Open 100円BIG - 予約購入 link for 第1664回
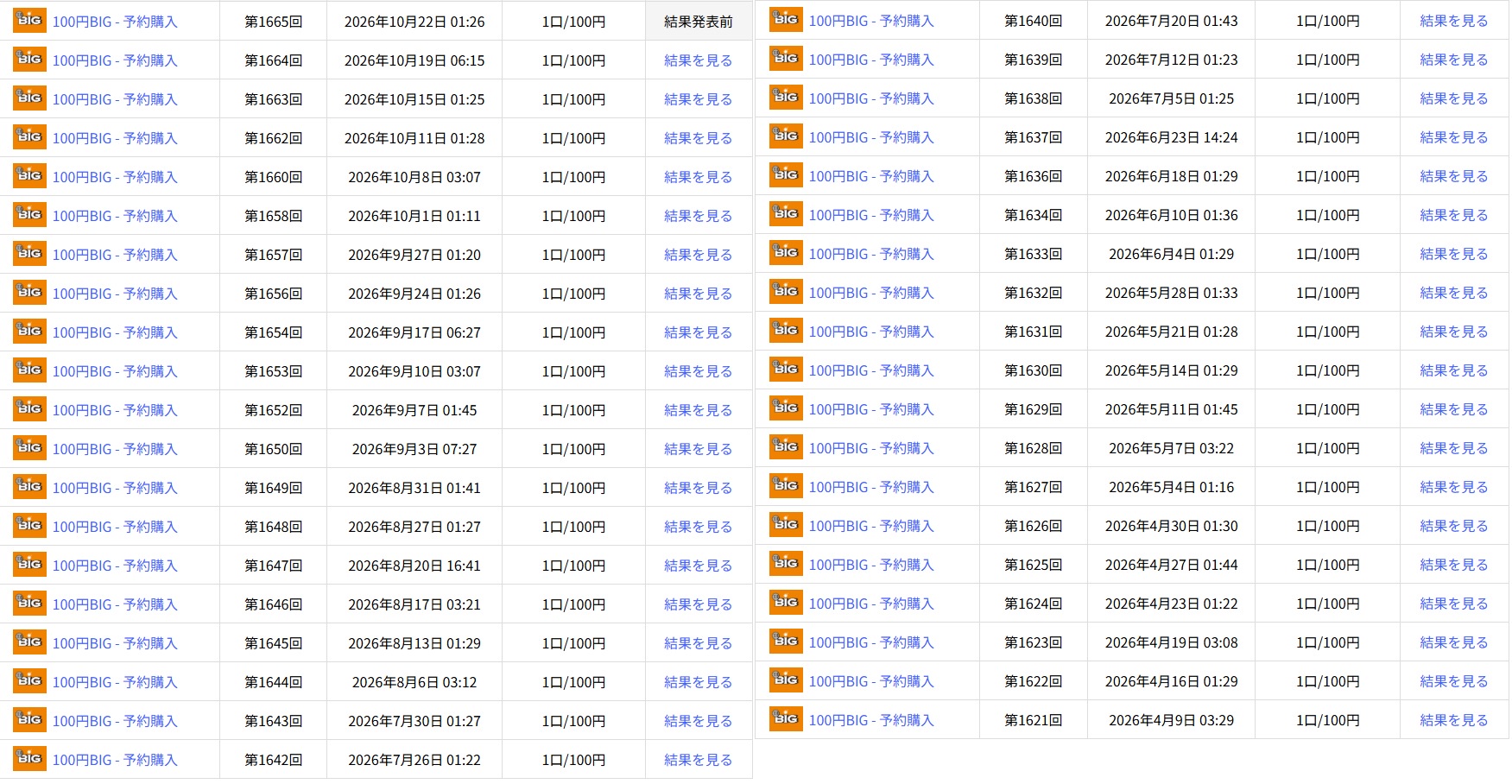This screenshot has width=1512, height=784. point(115,60)
